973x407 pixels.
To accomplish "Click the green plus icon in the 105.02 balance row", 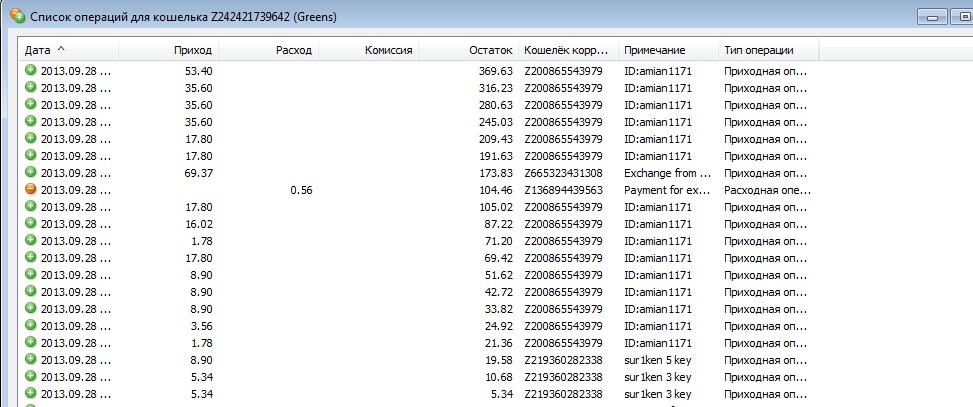I will 30,206.
